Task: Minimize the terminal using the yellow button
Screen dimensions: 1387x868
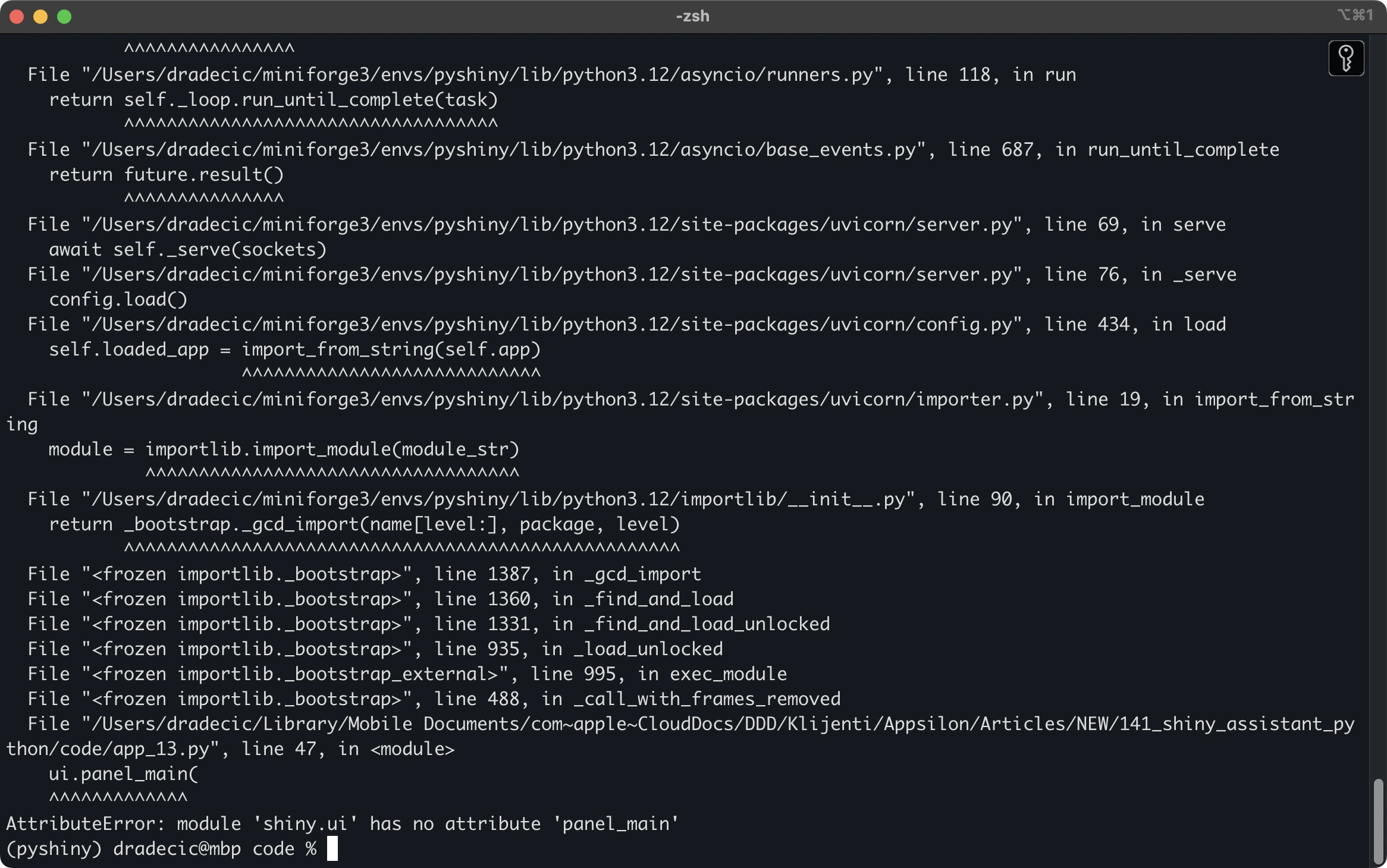Action: [x=40, y=17]
